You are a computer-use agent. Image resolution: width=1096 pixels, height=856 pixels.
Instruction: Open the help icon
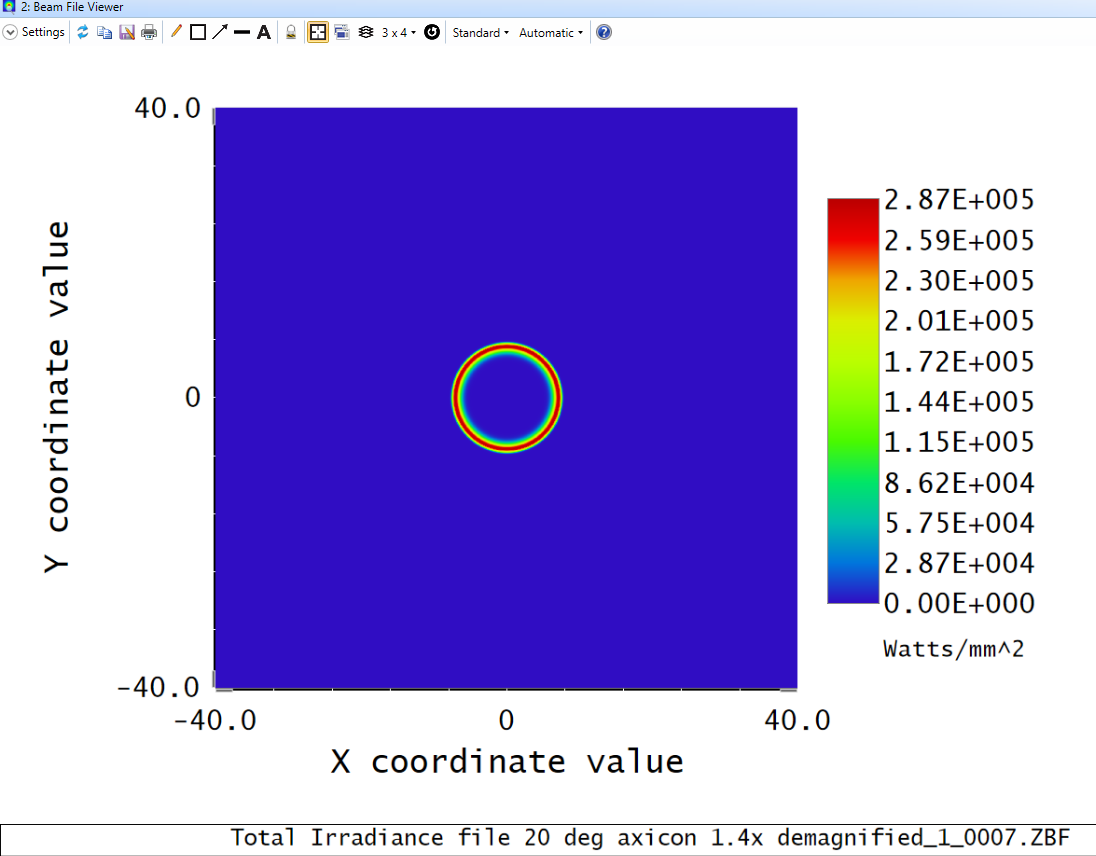pyautogui.click(x=604, y=32)
